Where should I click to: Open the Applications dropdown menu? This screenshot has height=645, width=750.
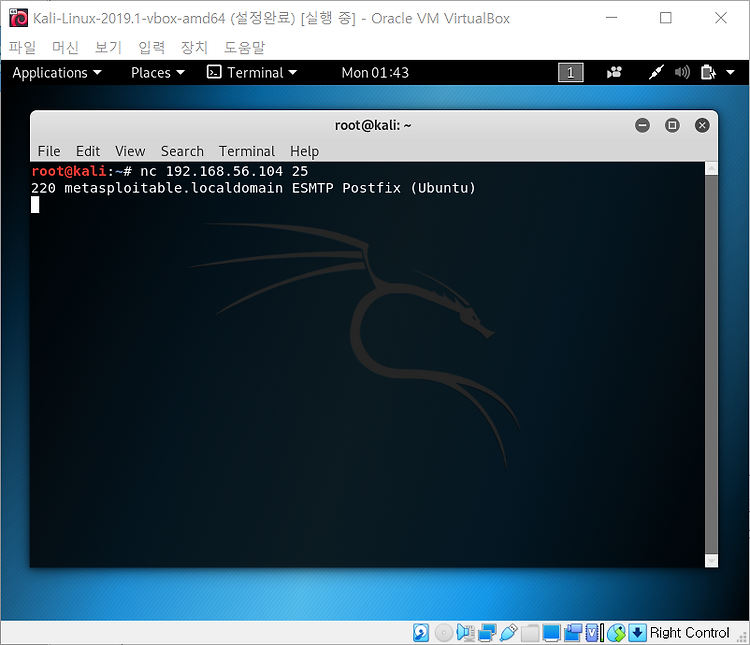tap(57, 73)
